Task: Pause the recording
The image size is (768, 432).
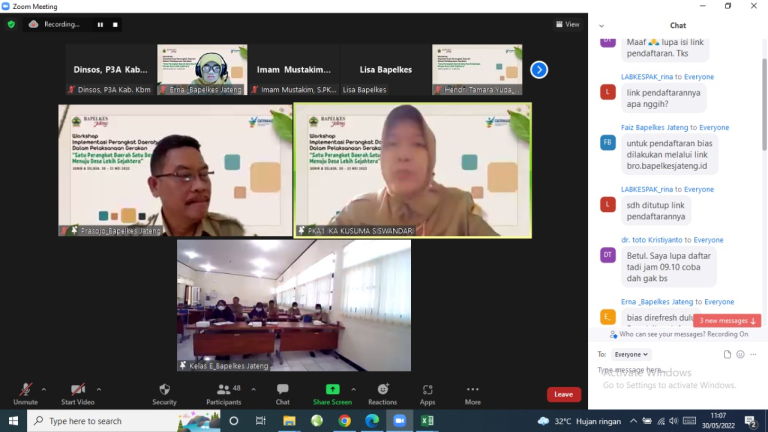Action: 100,24
